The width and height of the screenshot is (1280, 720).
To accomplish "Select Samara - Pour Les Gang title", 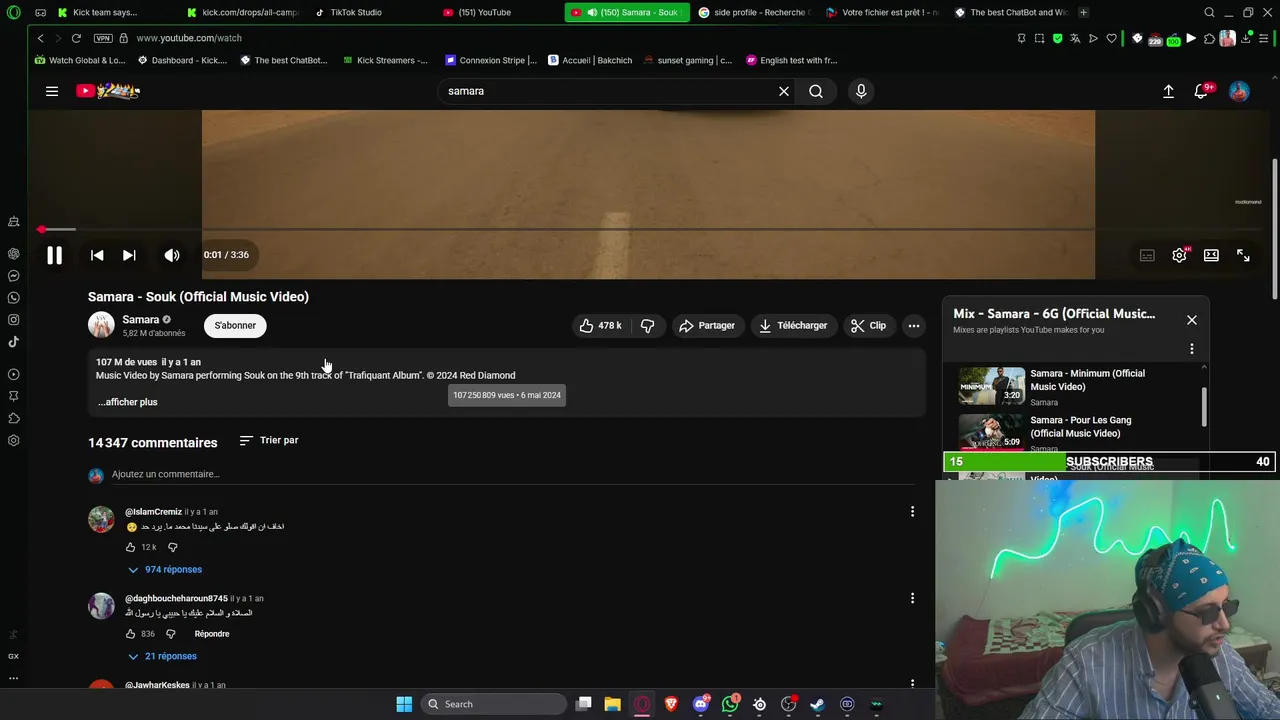I will pyautogui.click(x=1081, y=427).
